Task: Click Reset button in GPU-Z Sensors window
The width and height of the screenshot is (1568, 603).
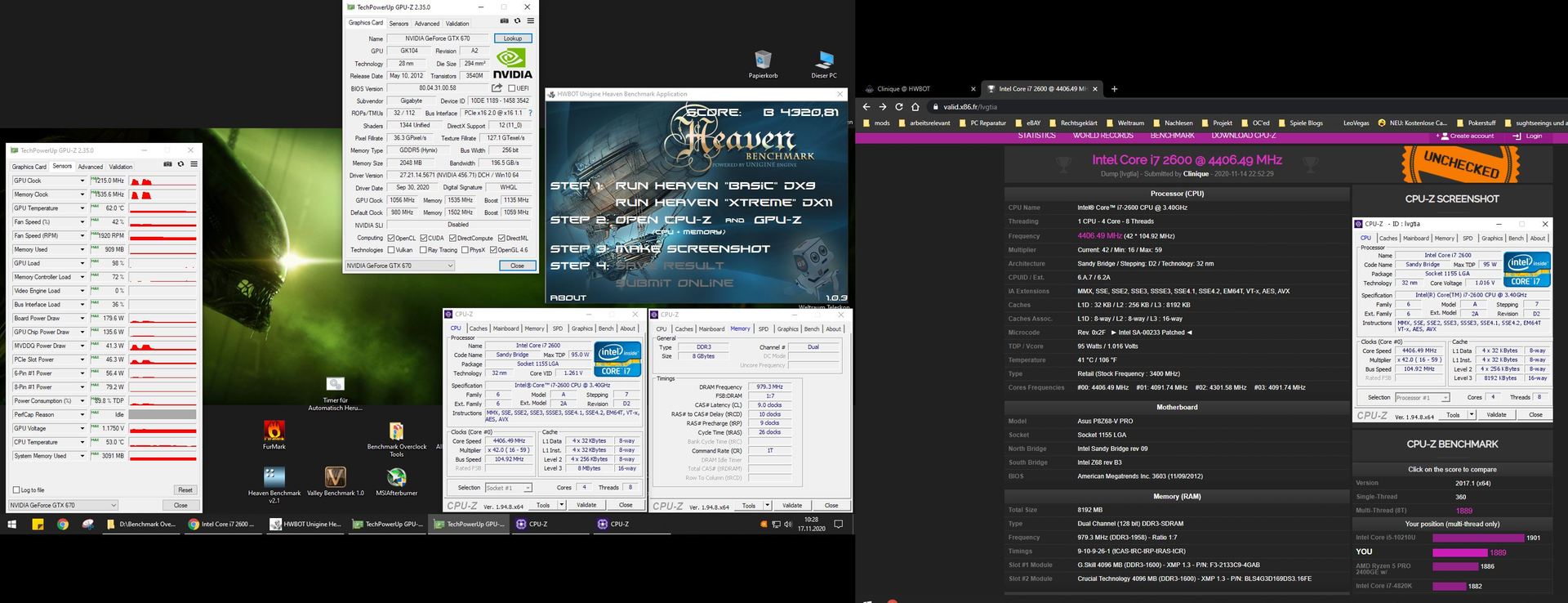Action: coord(185,490)
